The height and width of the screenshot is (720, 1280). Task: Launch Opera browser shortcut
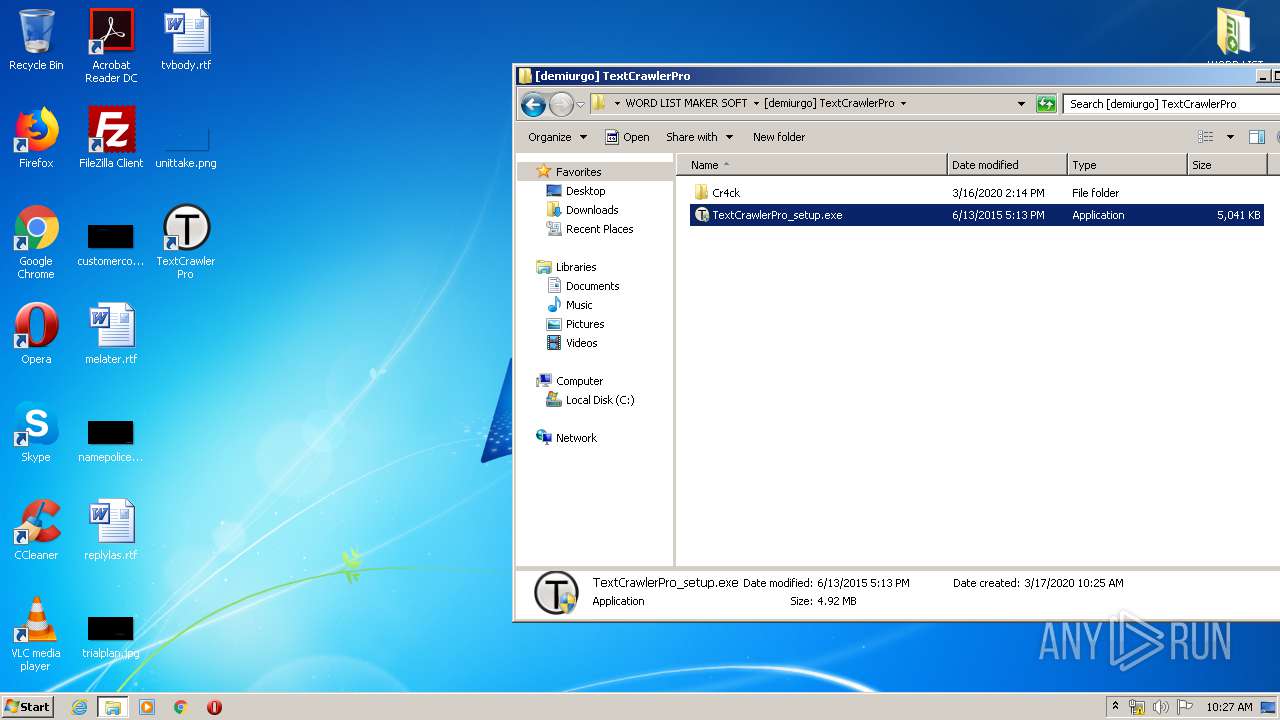tap(36, 334)
